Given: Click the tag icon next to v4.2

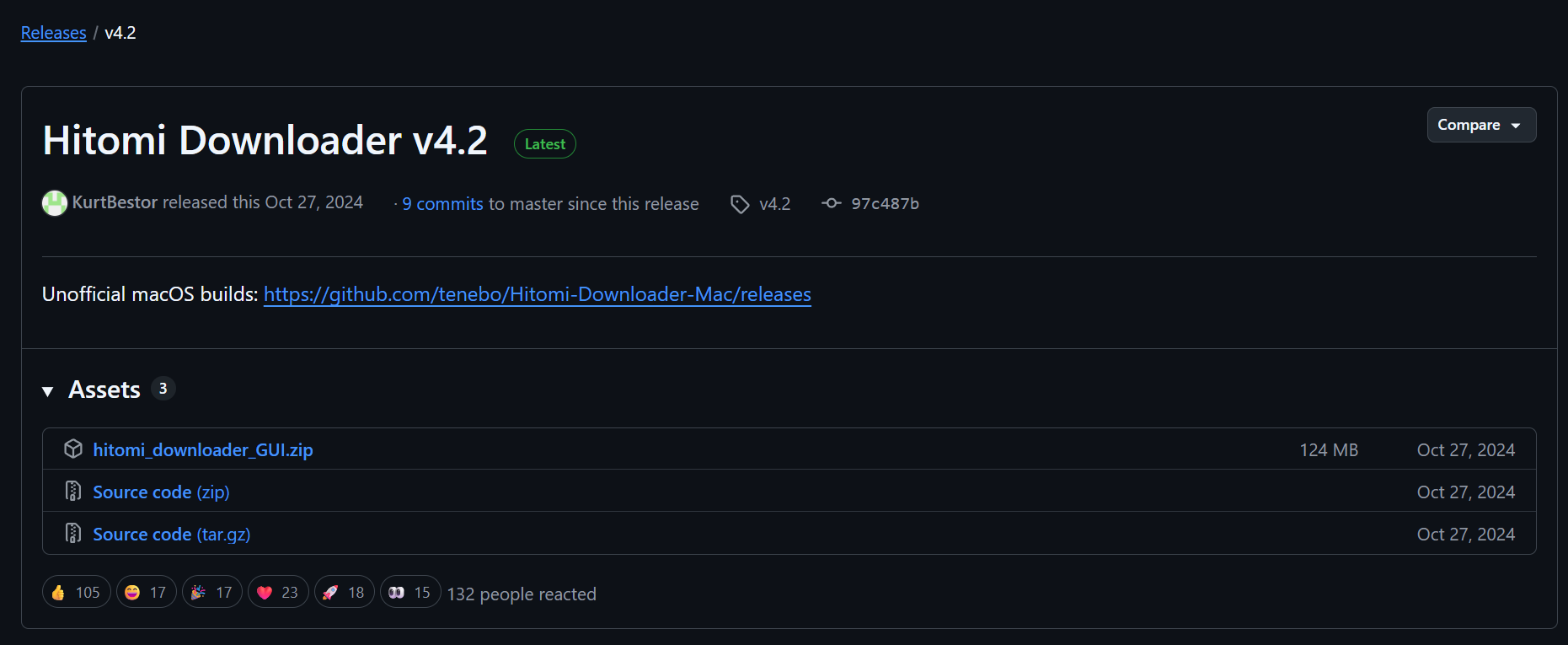Looking at the screenshot, I should click(x=740, y=204).
